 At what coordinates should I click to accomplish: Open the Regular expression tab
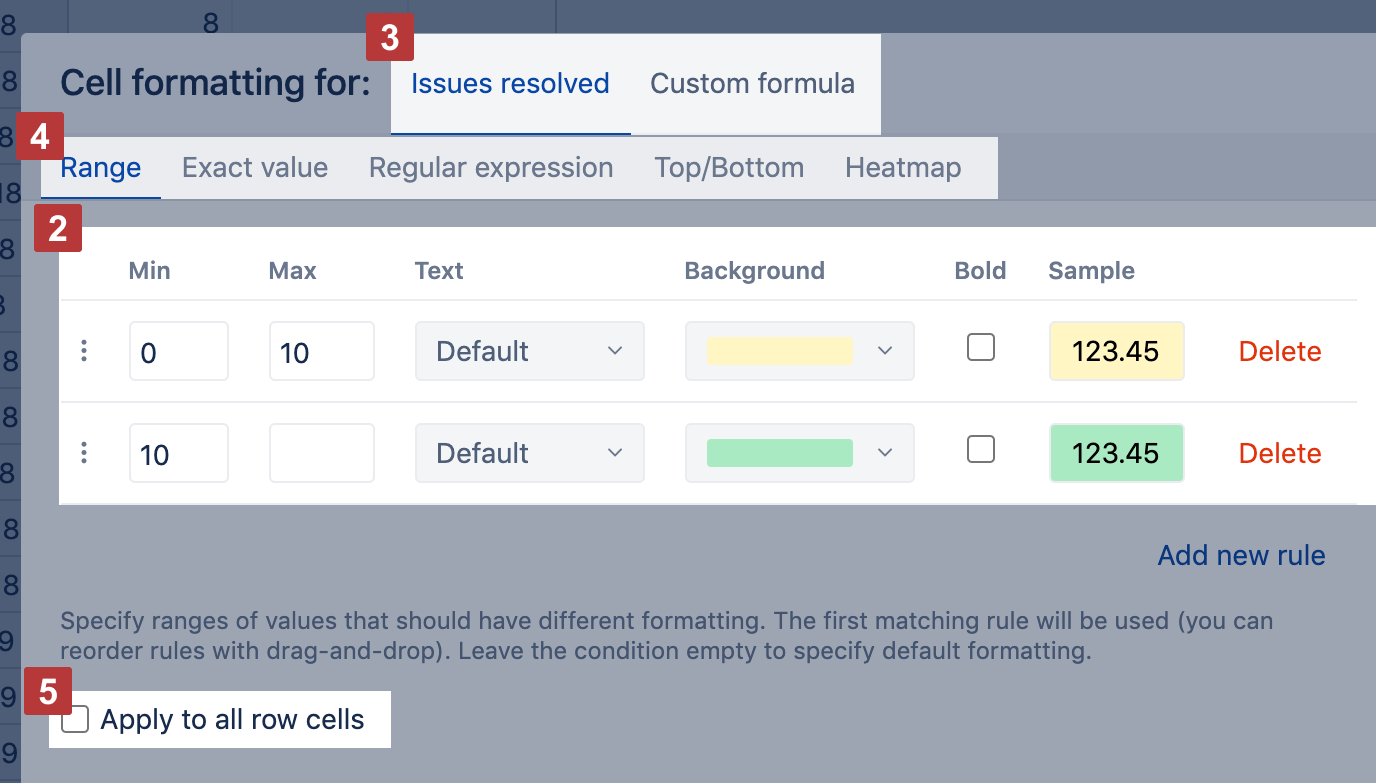pyautogui.click(x=491, y=167)
